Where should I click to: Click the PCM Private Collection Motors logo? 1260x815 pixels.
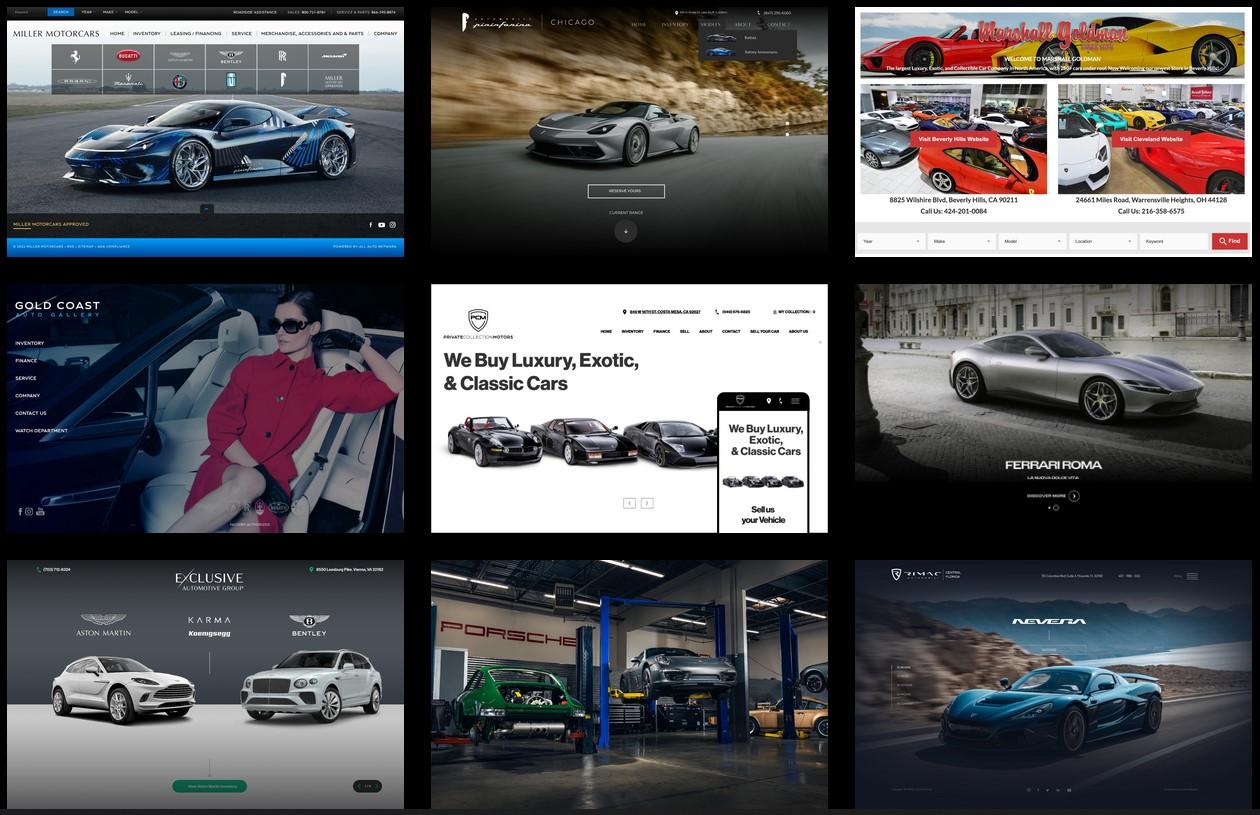tap(478, 325)
